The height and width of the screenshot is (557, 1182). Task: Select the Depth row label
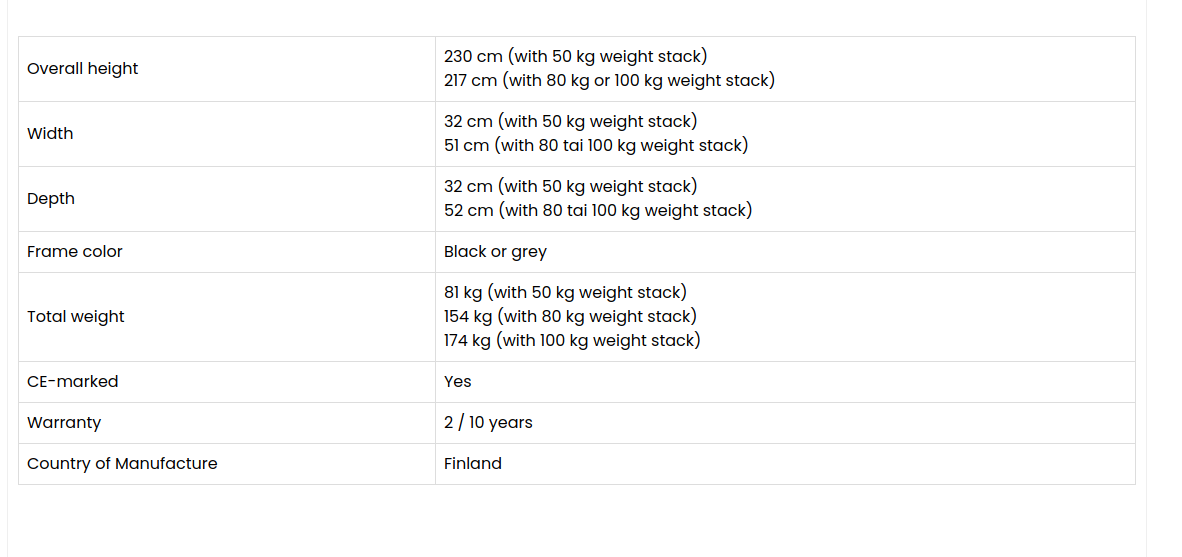pos(51,199)
